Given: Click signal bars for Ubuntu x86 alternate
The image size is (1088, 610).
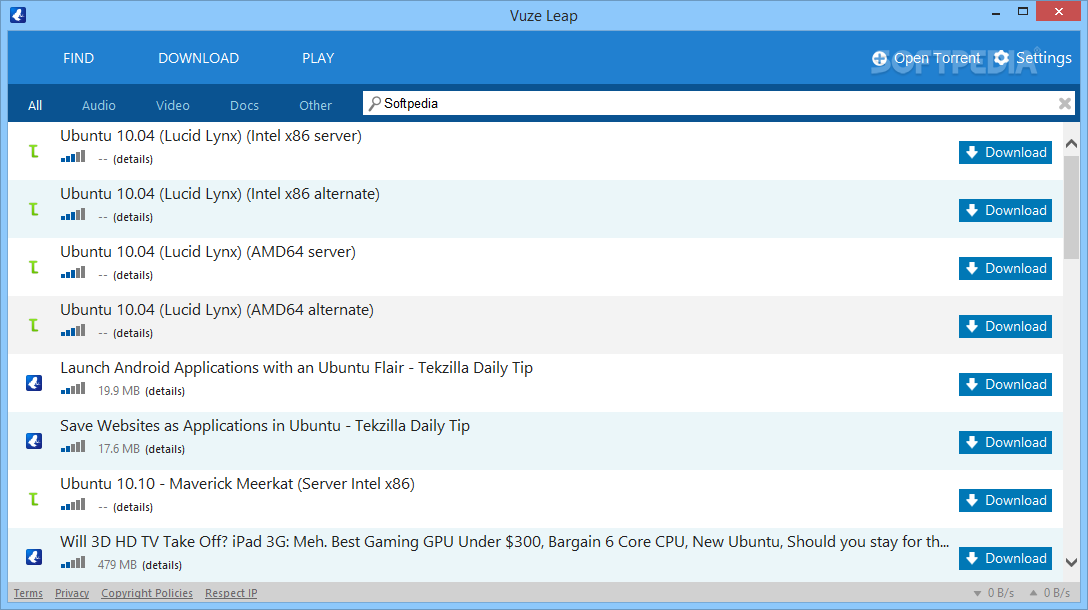Looking at the screenshot, I should coord(73,215).
